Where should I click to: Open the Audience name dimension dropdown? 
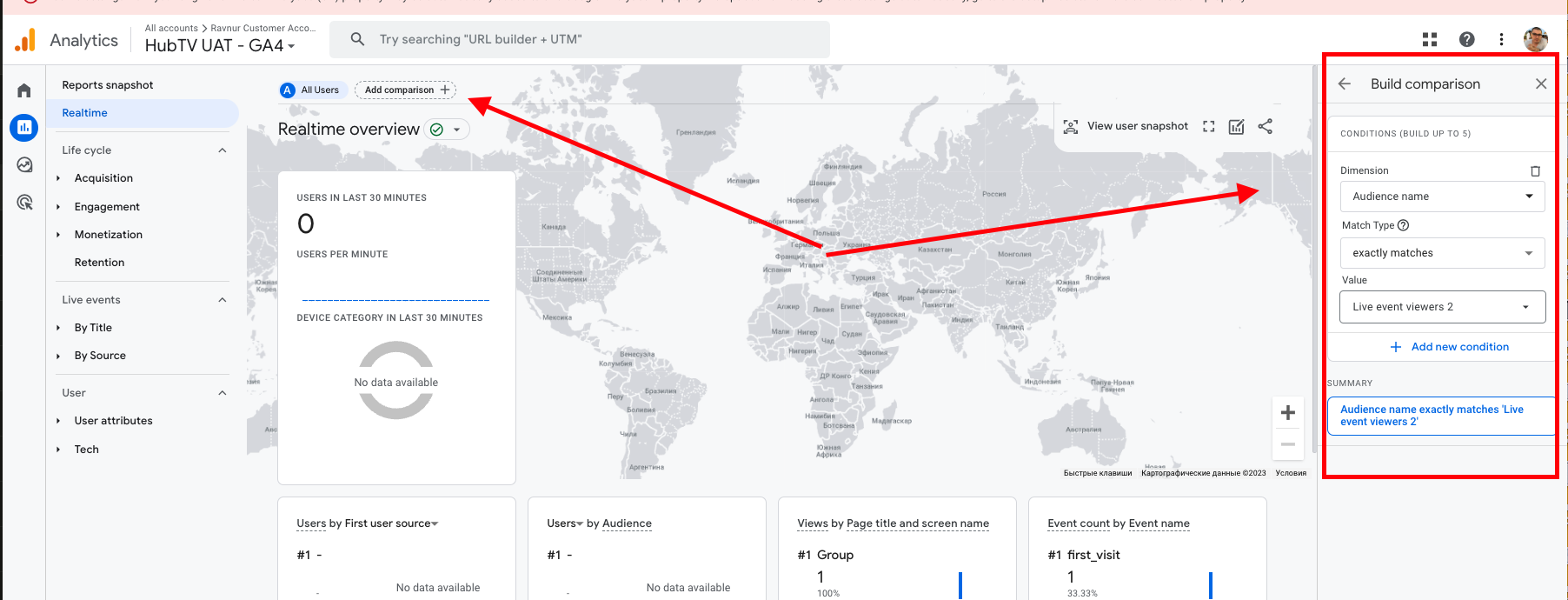(x=1442, y=197)
